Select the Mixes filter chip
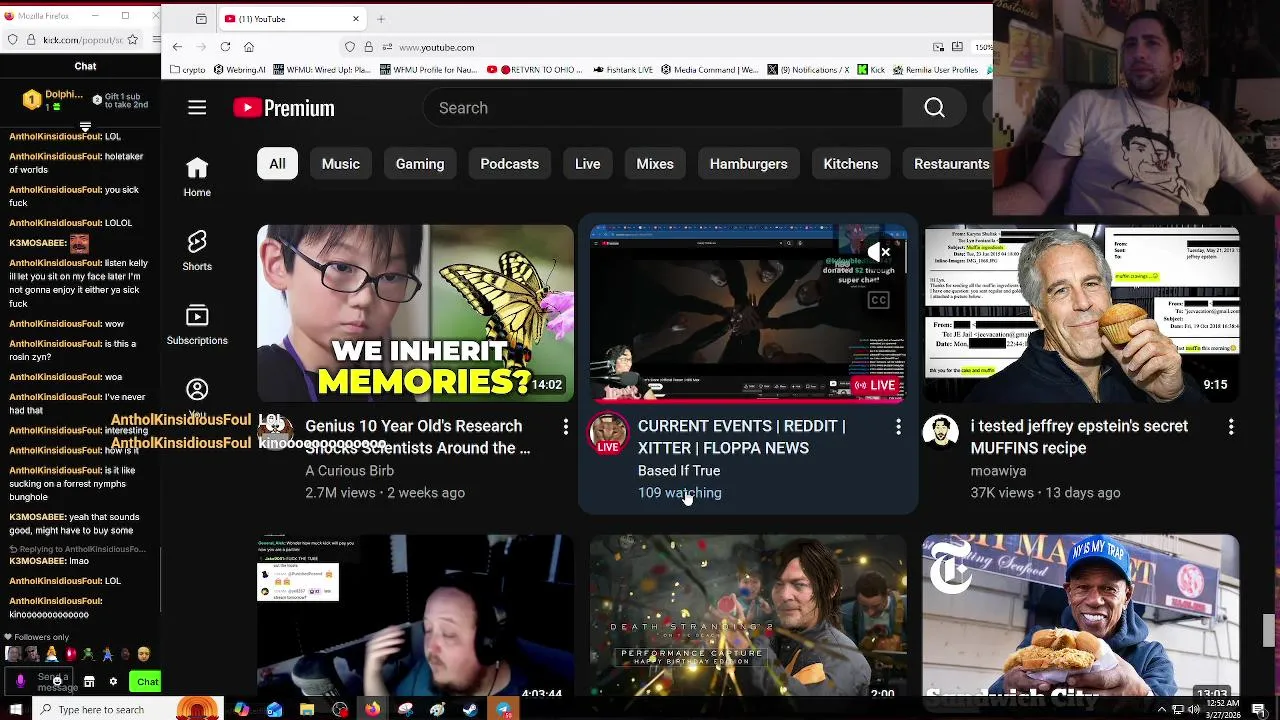The height and width of the screenshot is (720, 1280). 655,164
